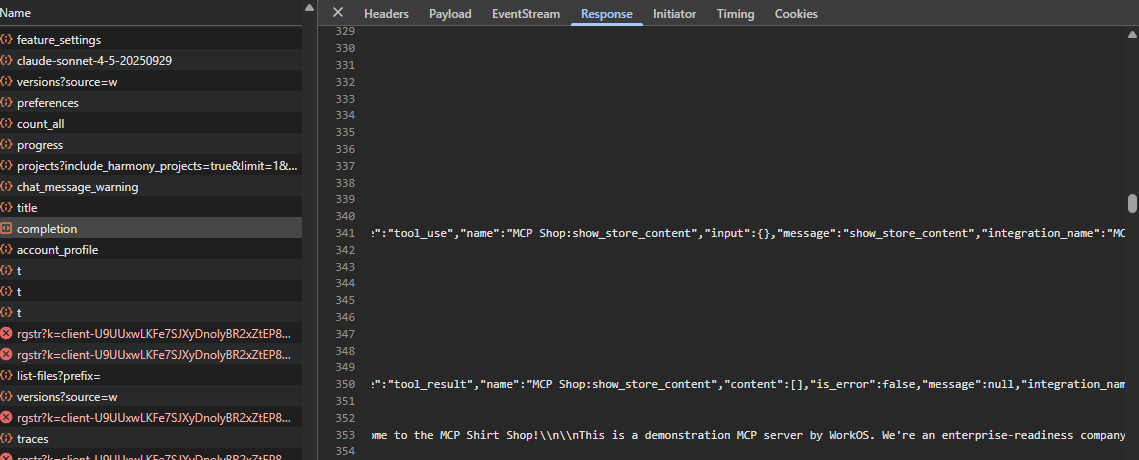Select the title request row
The width and height of the screenshot is (1139, 460).
(x=151, y=208)
